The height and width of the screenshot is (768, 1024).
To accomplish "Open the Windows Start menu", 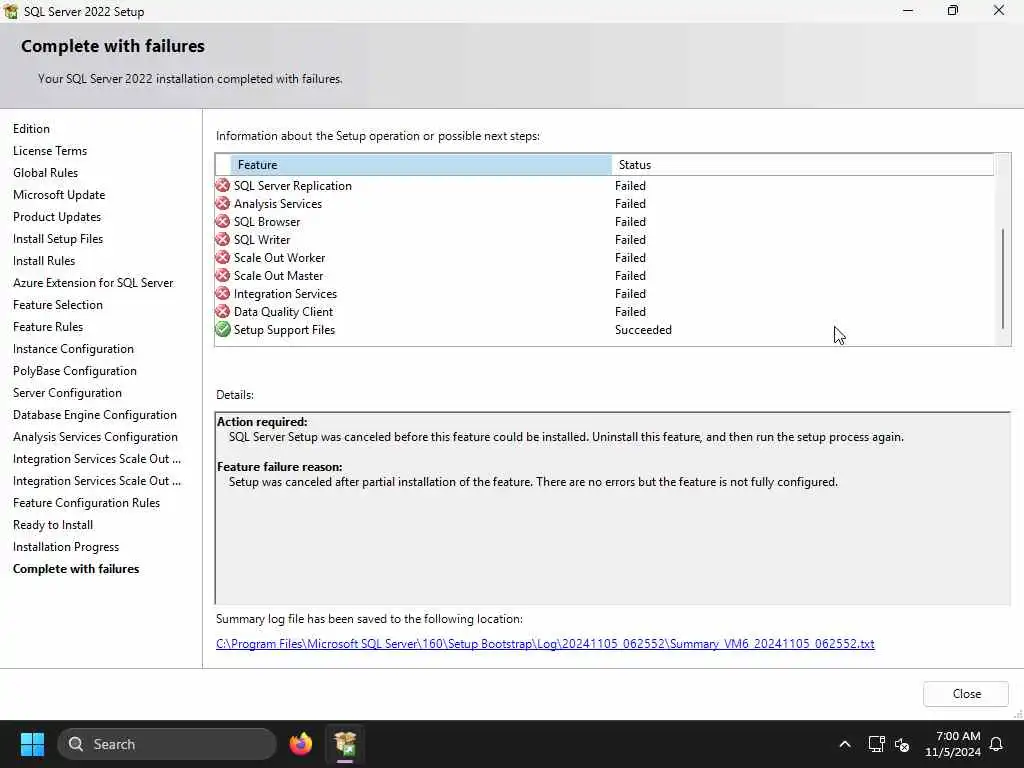I will (32, 744).
